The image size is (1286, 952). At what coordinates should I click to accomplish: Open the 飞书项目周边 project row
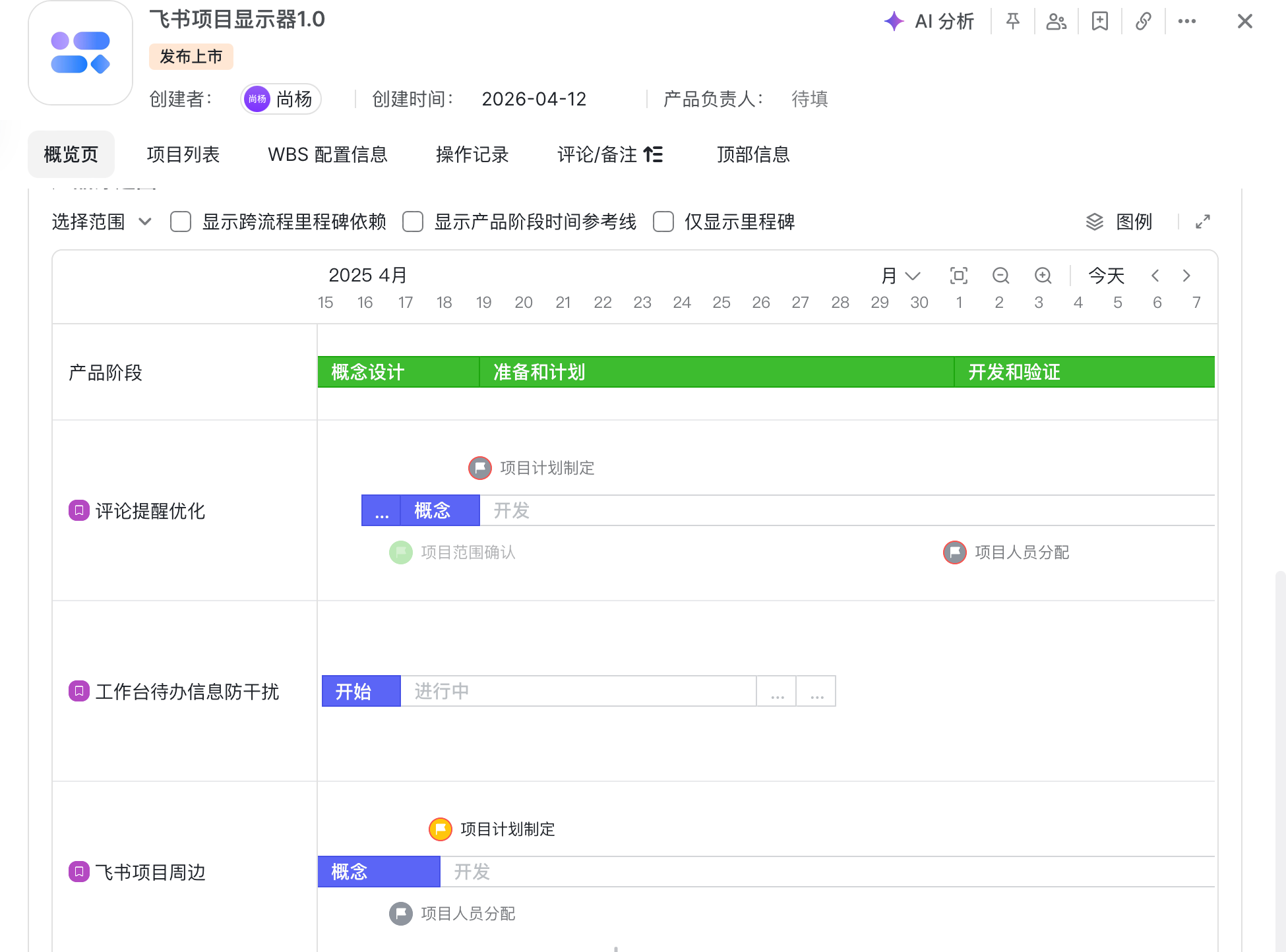[x=150, y=872]
